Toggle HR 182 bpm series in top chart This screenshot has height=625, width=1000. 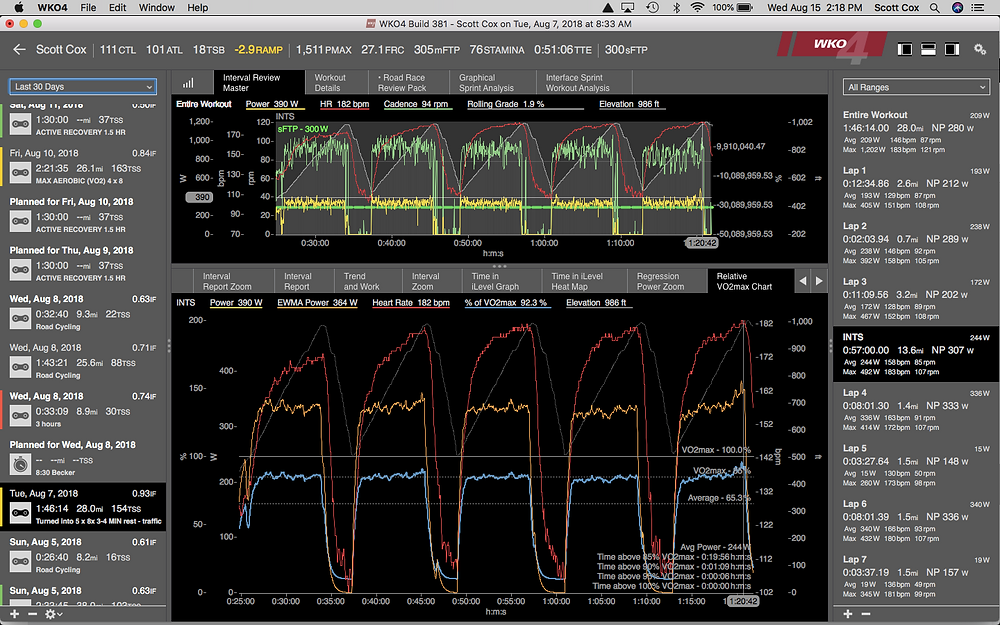(344, 104)
